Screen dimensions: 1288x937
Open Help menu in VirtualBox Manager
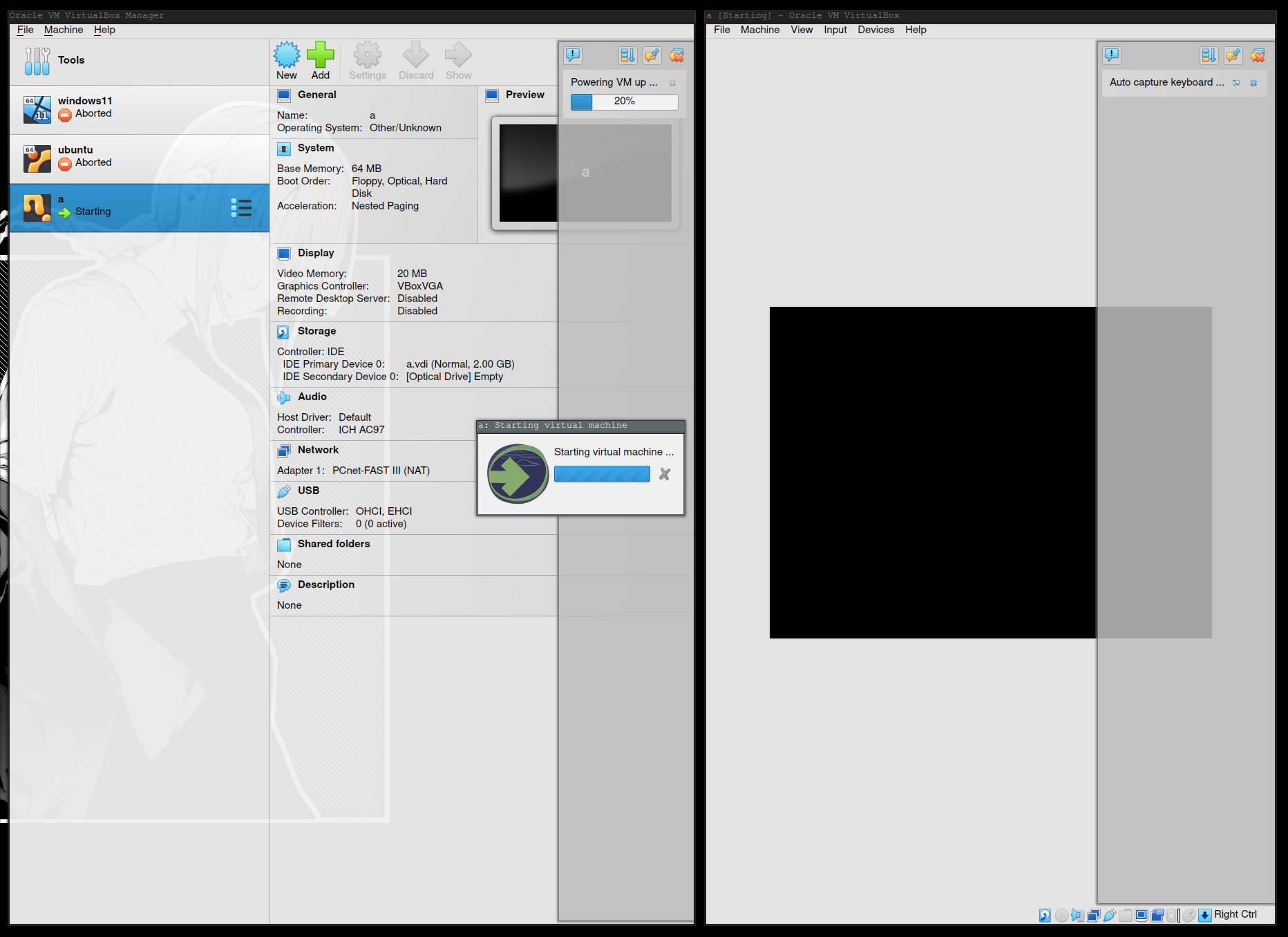click(104, 30)
